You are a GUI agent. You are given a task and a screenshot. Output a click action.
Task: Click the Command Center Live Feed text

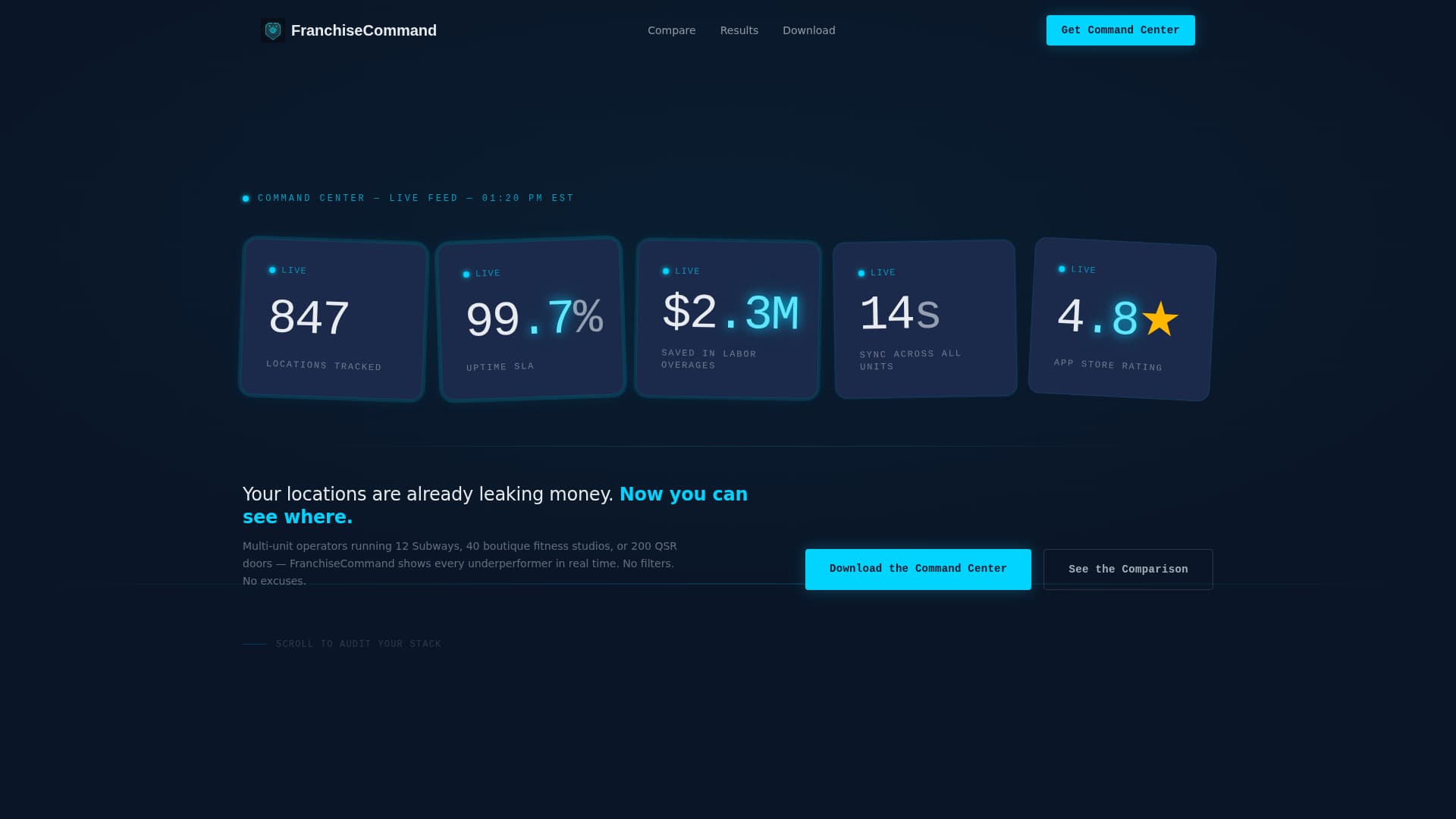[x=416, y=198]
